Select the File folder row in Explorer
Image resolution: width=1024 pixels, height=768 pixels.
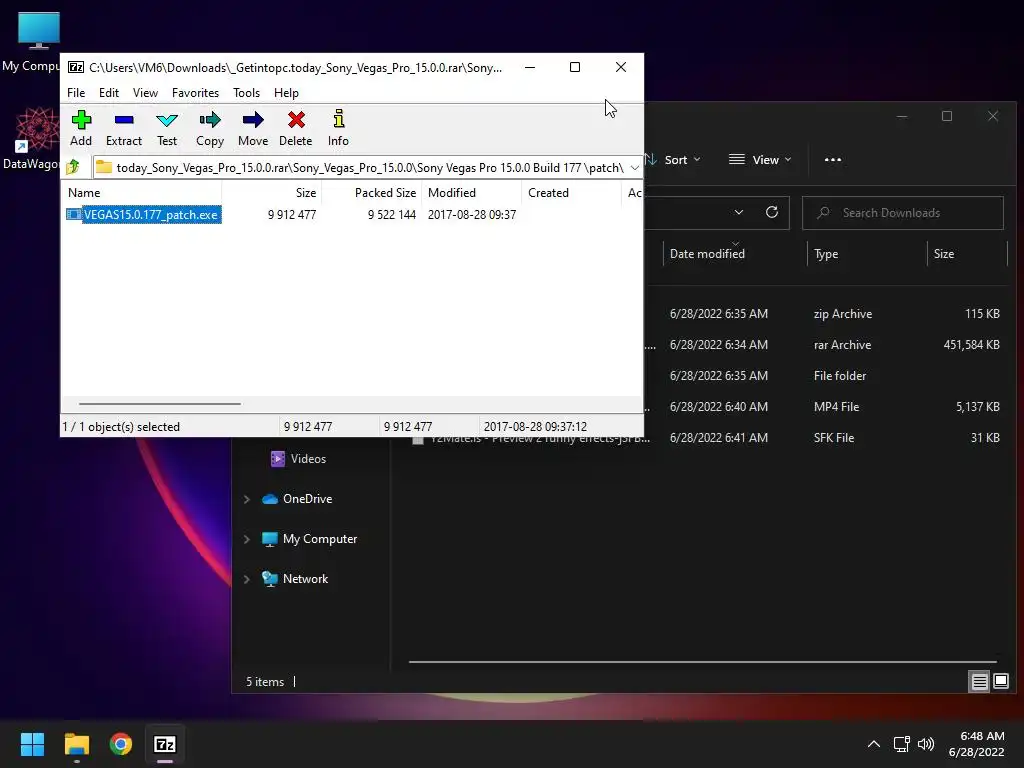825,376
